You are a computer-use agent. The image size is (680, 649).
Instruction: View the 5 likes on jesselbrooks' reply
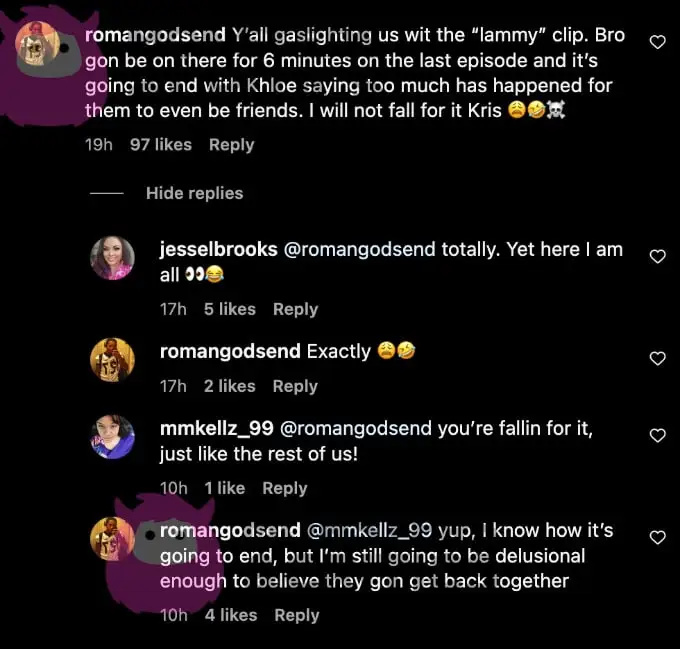(x=230, y=310)
